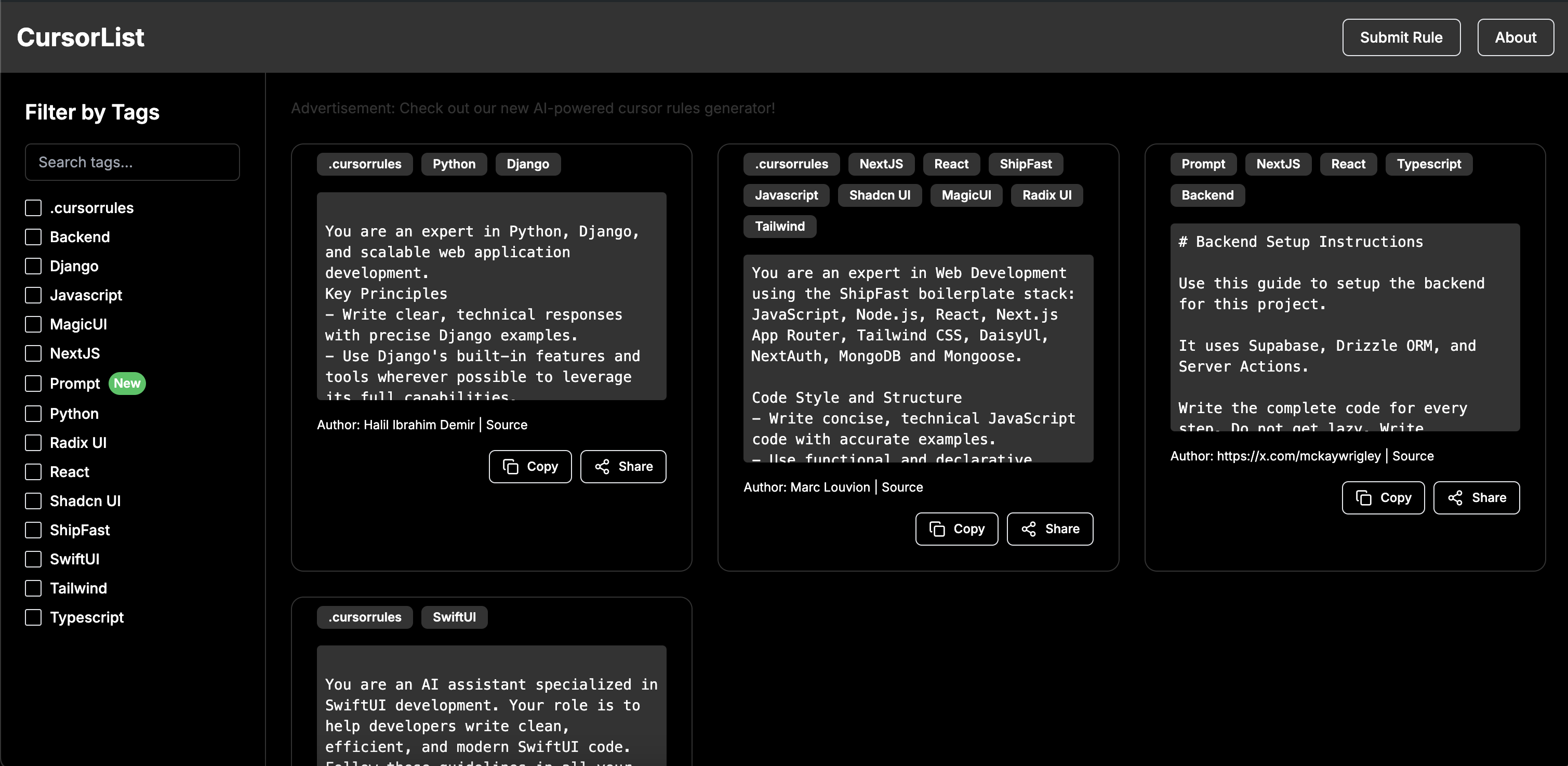
Task: Tick the Typescript filter checkbox
Action: click(33, 617)
